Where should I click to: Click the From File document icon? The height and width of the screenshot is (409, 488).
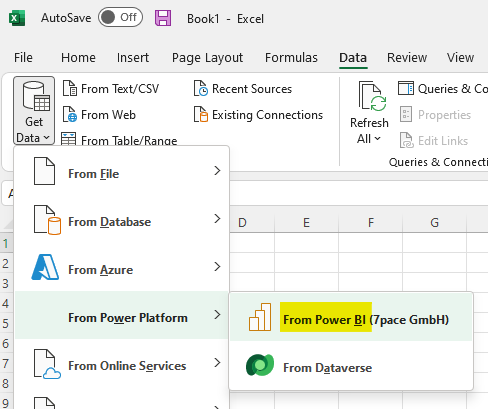(x=44, y=171)
